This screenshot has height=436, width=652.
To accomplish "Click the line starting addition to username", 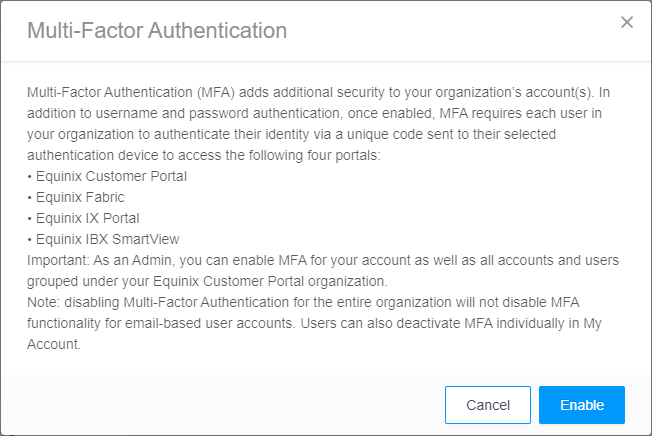I will [x=314, y=113].
